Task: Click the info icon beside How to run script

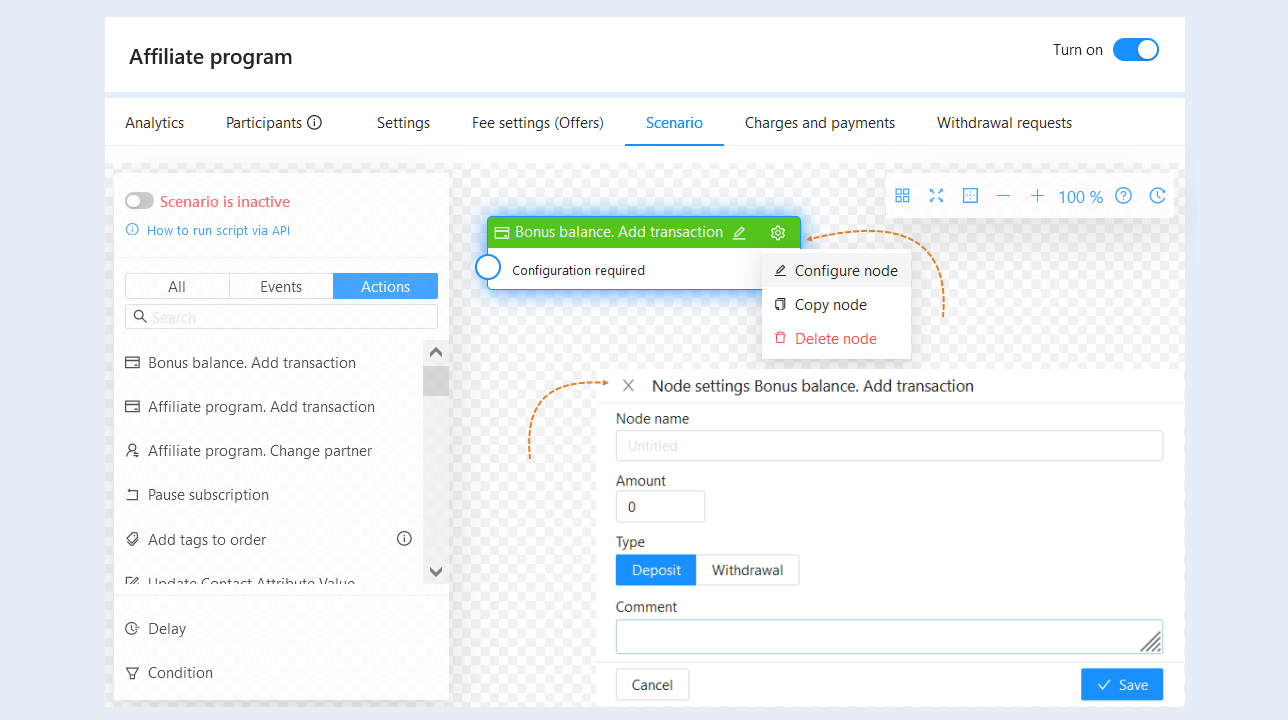Action: coord(132,230)
